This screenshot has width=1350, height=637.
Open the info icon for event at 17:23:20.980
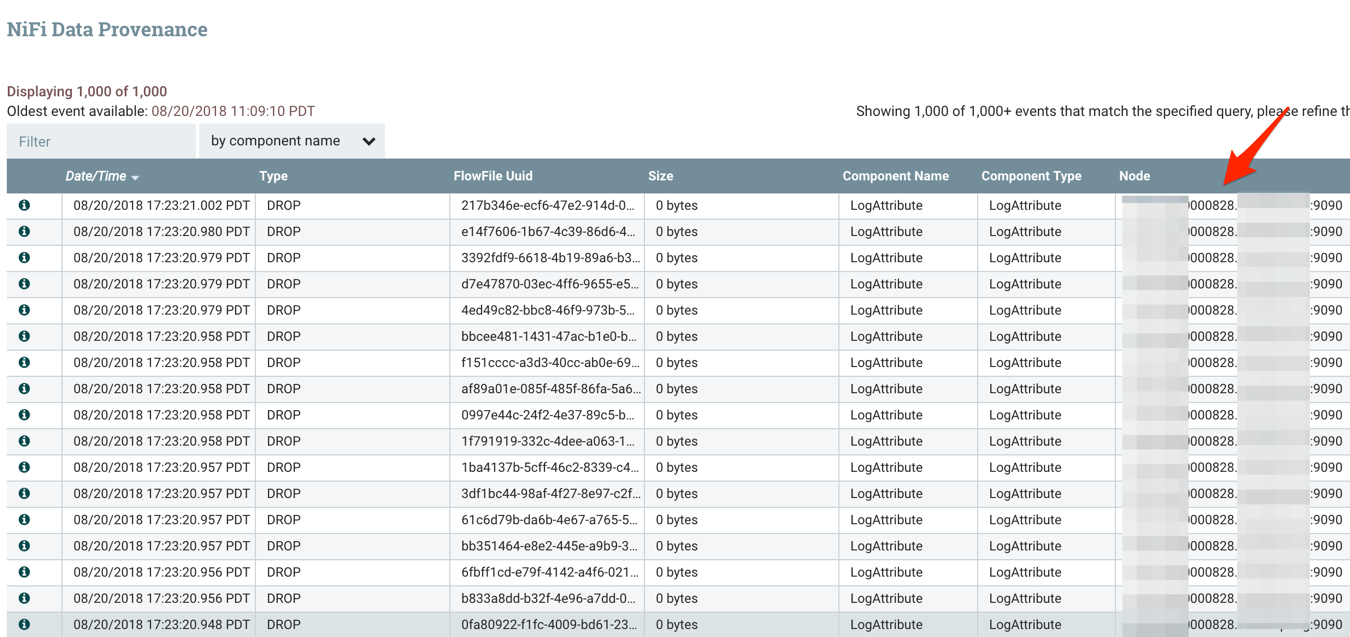[x=24, y=231]
